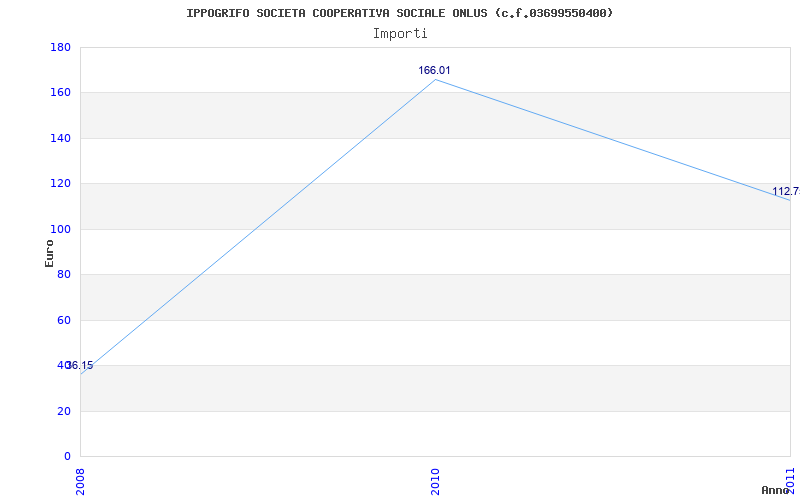
Task: Click the x-axis year 2008
Action: coord(80,482)
